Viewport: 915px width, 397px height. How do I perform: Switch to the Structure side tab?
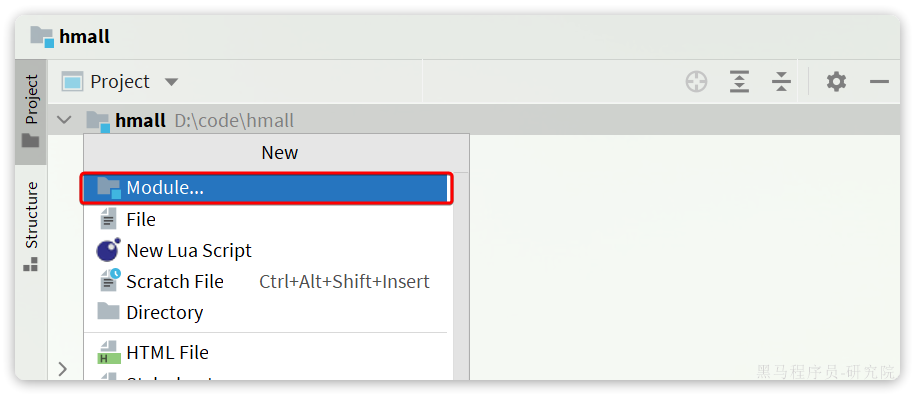pyautogui.click(x=31, y=226)
